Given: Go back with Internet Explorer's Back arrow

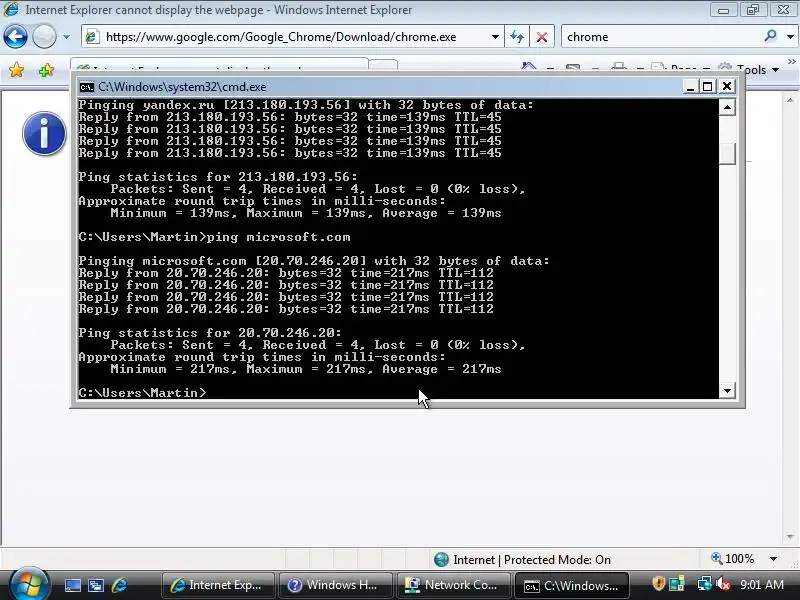Looking at the screenshot, I should tap(15, 36).
